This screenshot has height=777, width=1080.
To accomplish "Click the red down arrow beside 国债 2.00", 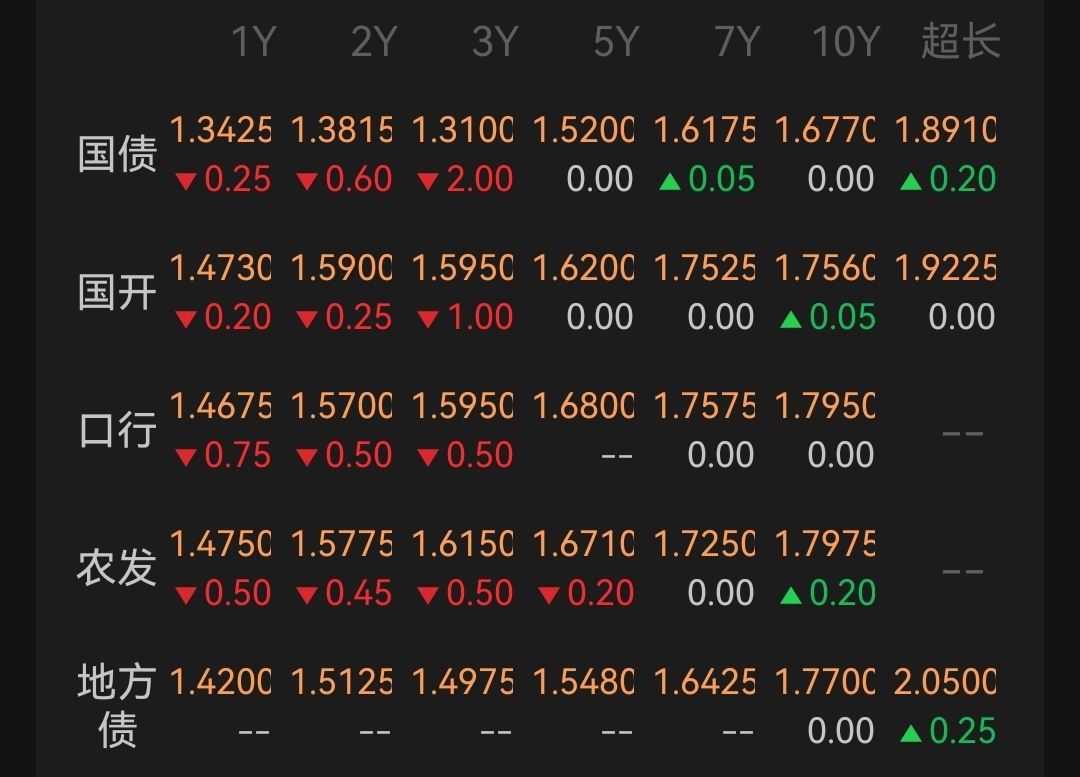I will pos(428,181).
